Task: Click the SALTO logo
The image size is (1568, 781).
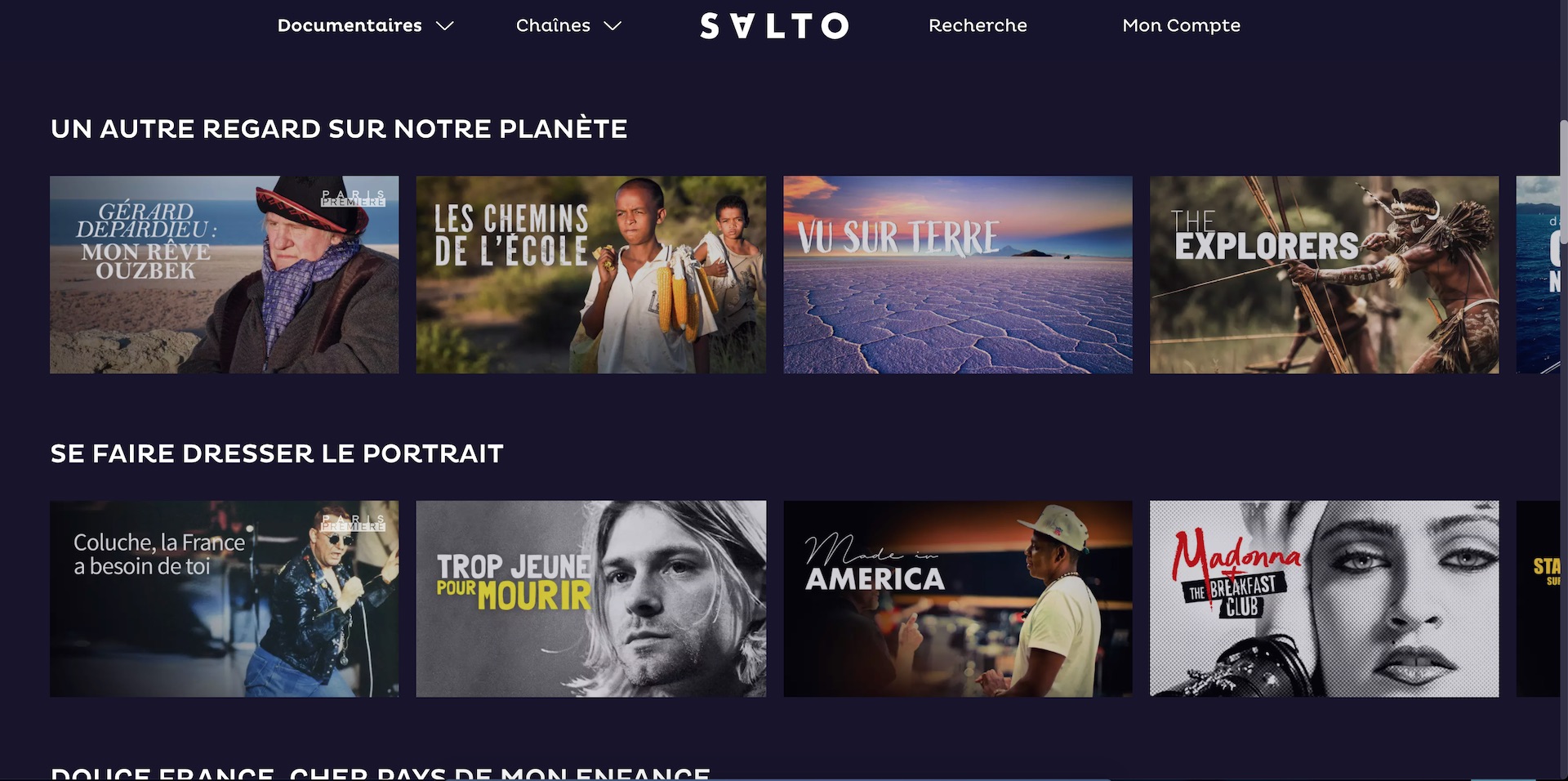Action: 774,25
